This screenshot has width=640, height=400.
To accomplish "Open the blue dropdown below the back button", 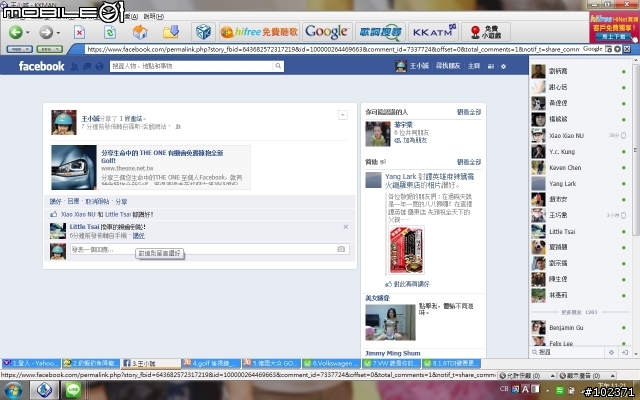I will point(19,49).
